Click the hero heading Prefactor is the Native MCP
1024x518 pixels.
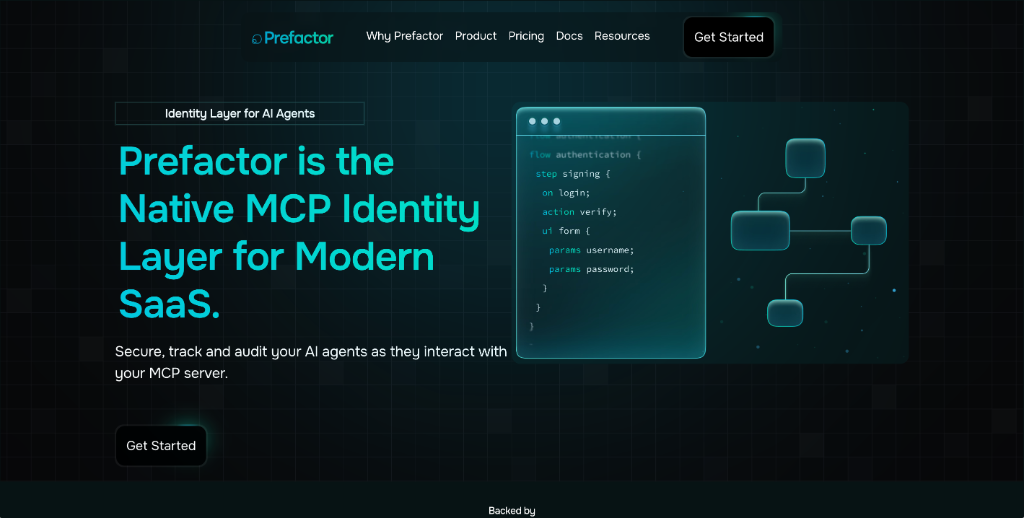[x=299, y=233]
